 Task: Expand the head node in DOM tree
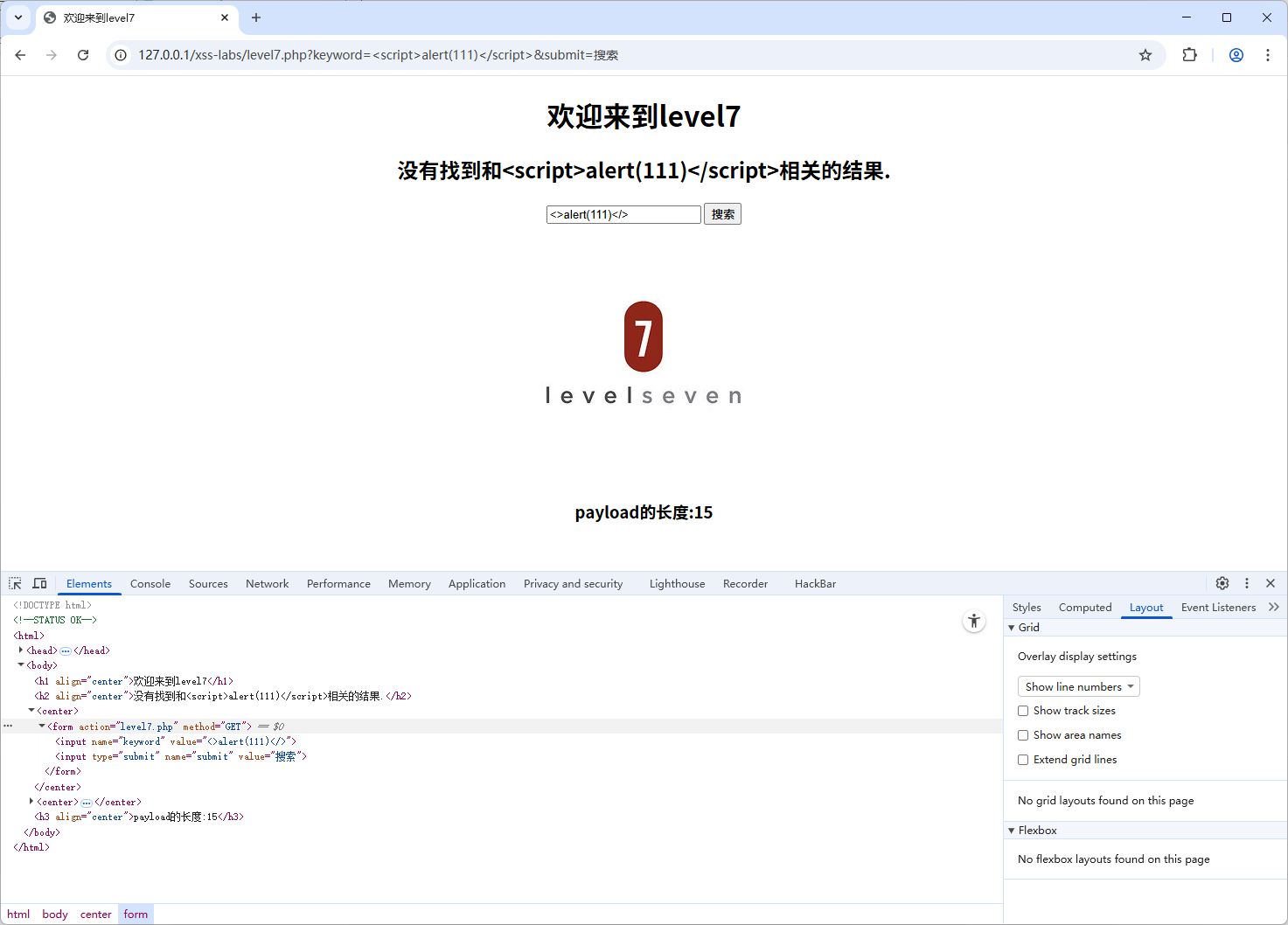click(x=20, y=650)
